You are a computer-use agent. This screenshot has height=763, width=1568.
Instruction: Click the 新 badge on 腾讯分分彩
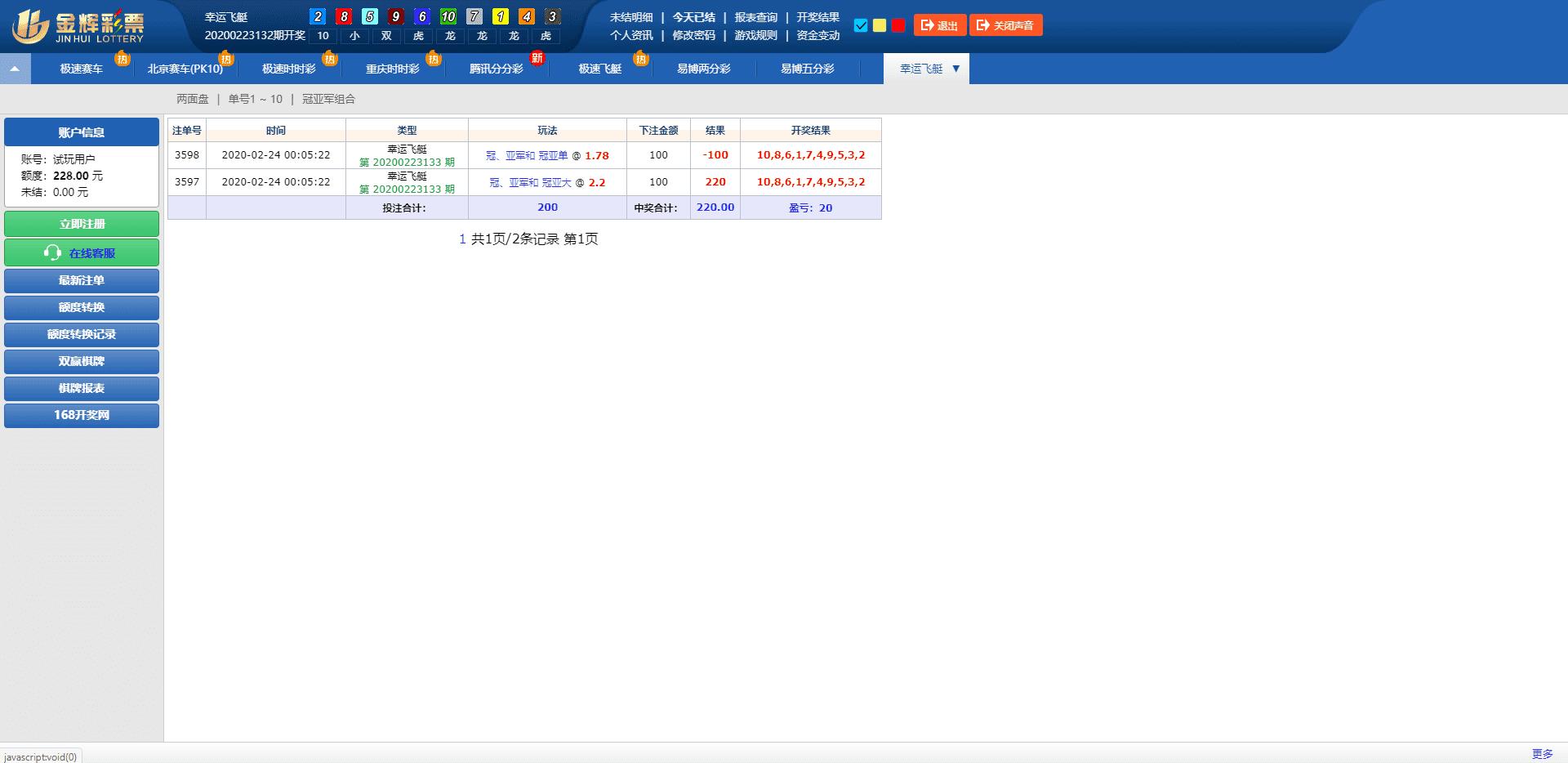(x=537, y=58)
